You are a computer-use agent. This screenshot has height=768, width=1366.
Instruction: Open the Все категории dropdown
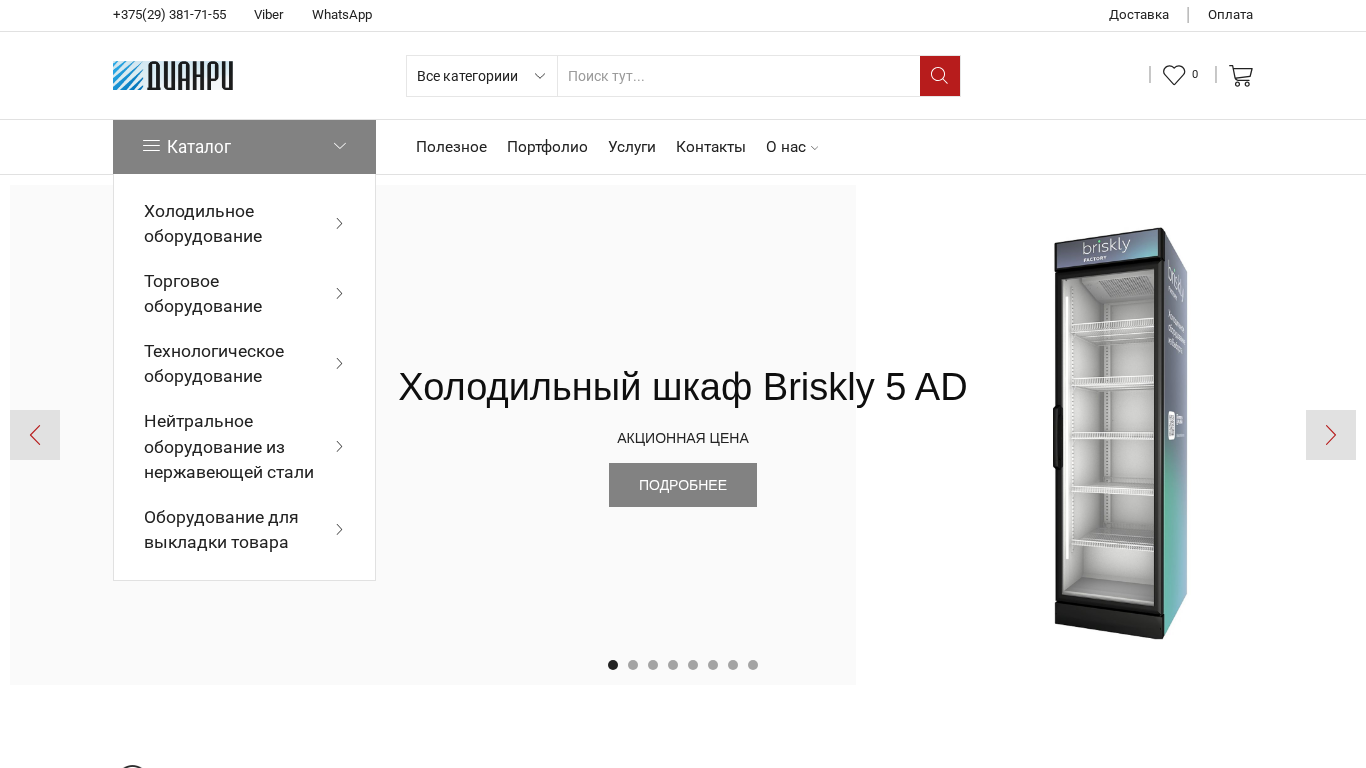[x=482, y=76]
